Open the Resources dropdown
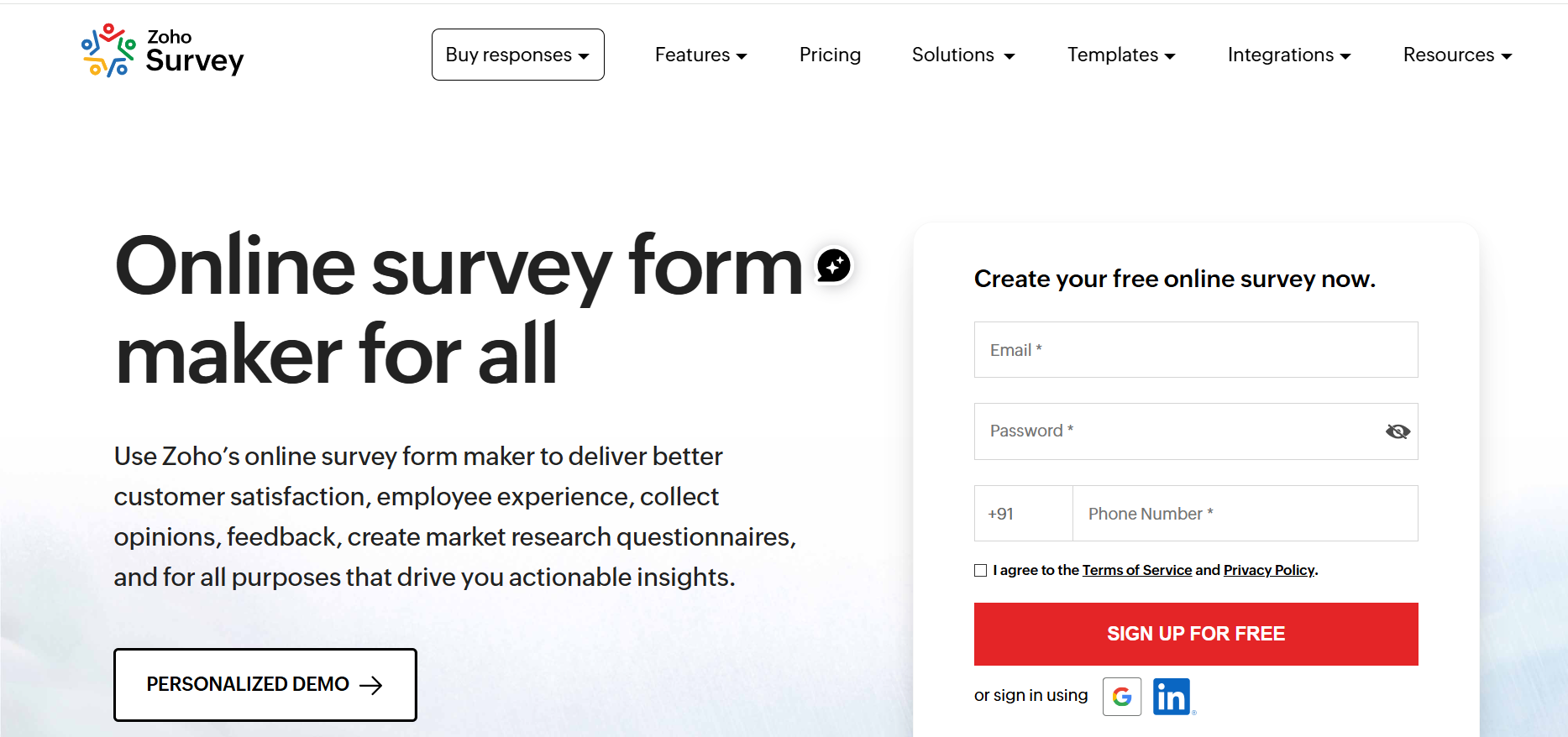Viewport: 1568px width, 737px height. [1457, 55]
